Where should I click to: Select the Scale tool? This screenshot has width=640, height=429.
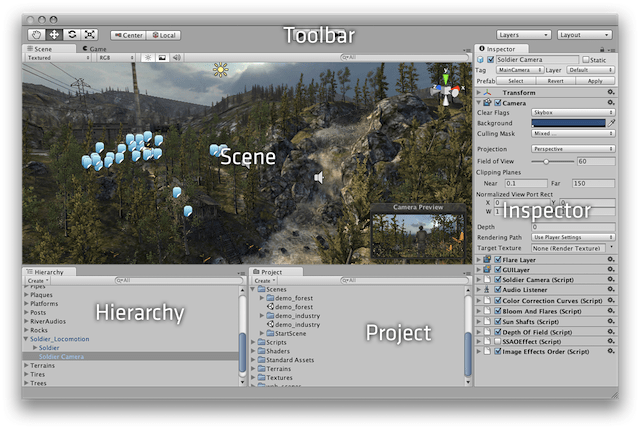click(90, 35)
